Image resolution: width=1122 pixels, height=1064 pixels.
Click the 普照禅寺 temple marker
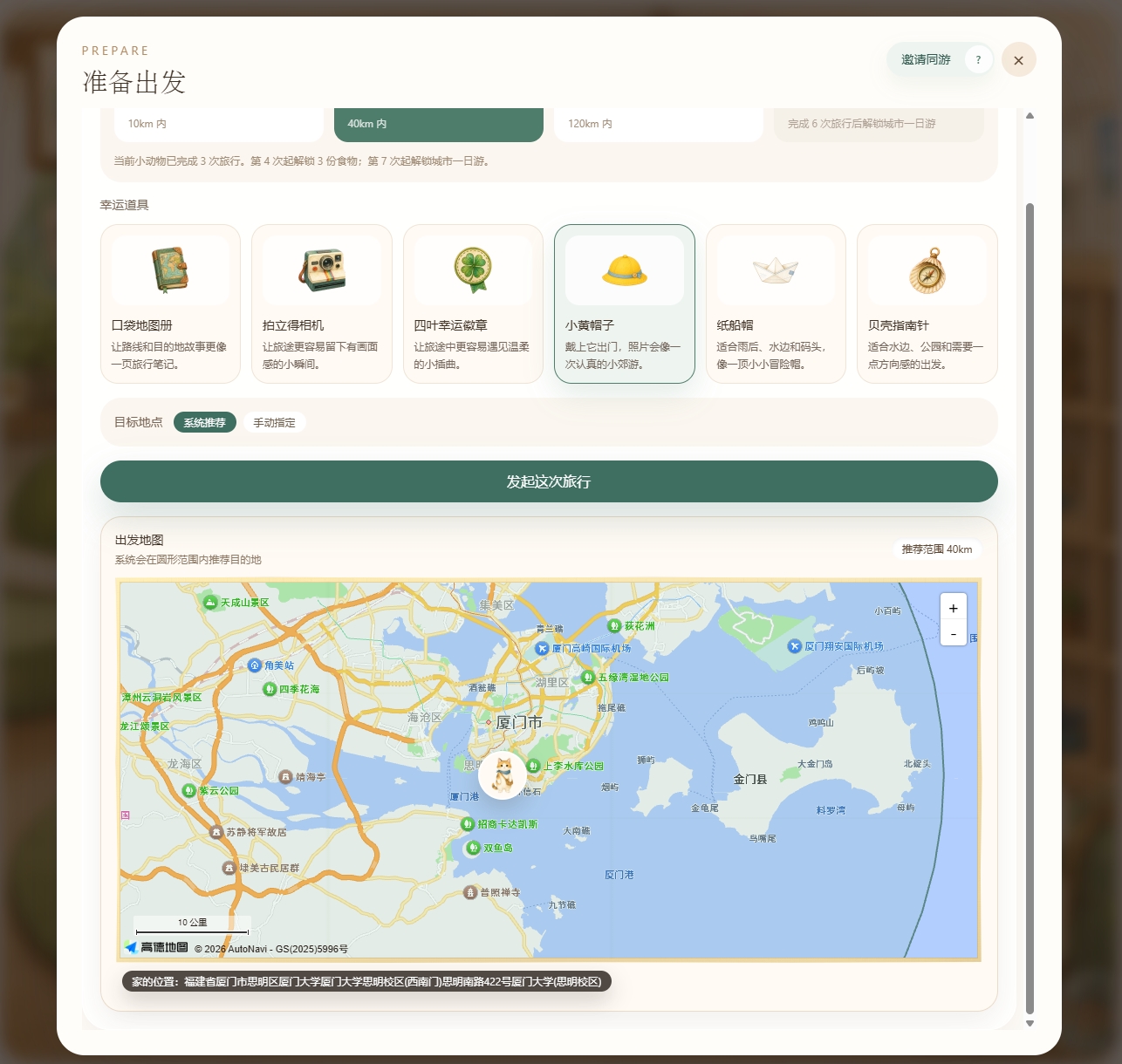coord(469,892)
